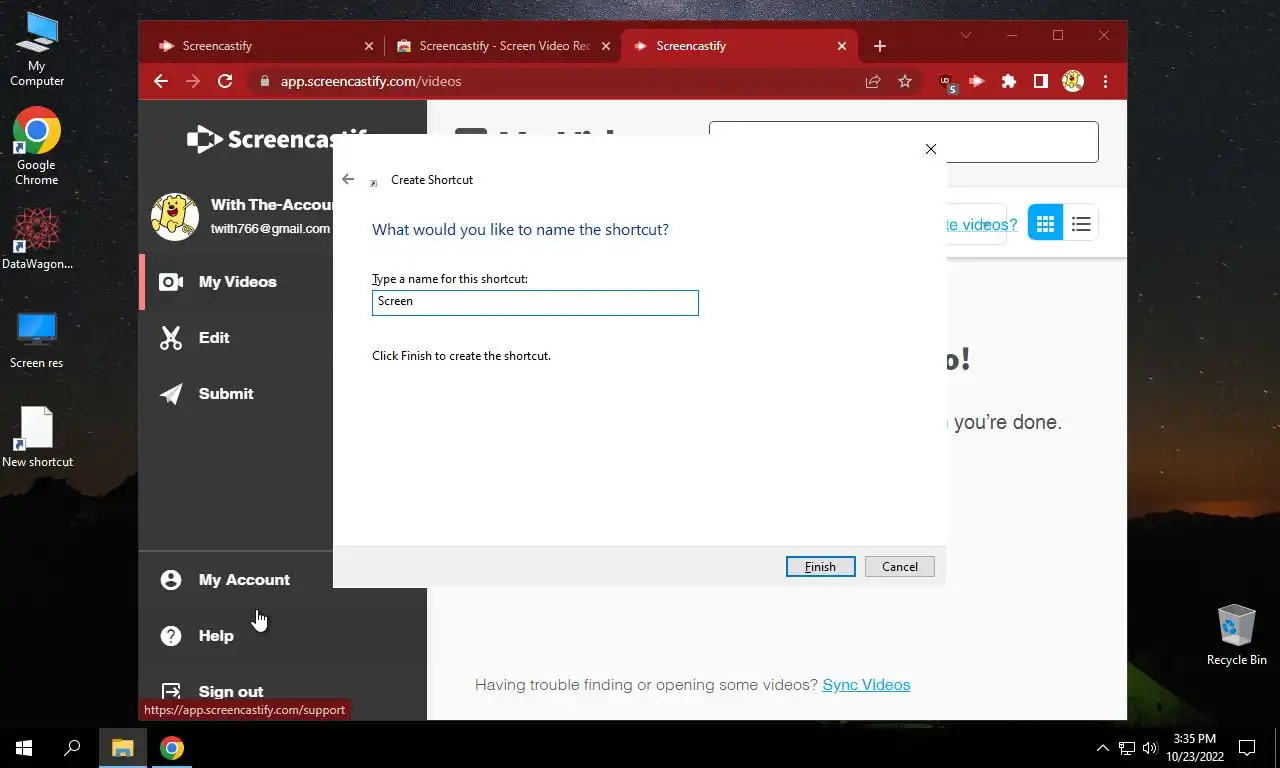Click the address bar URL
Viewport: 1280px width, 768px height.
tap(371, 82)
